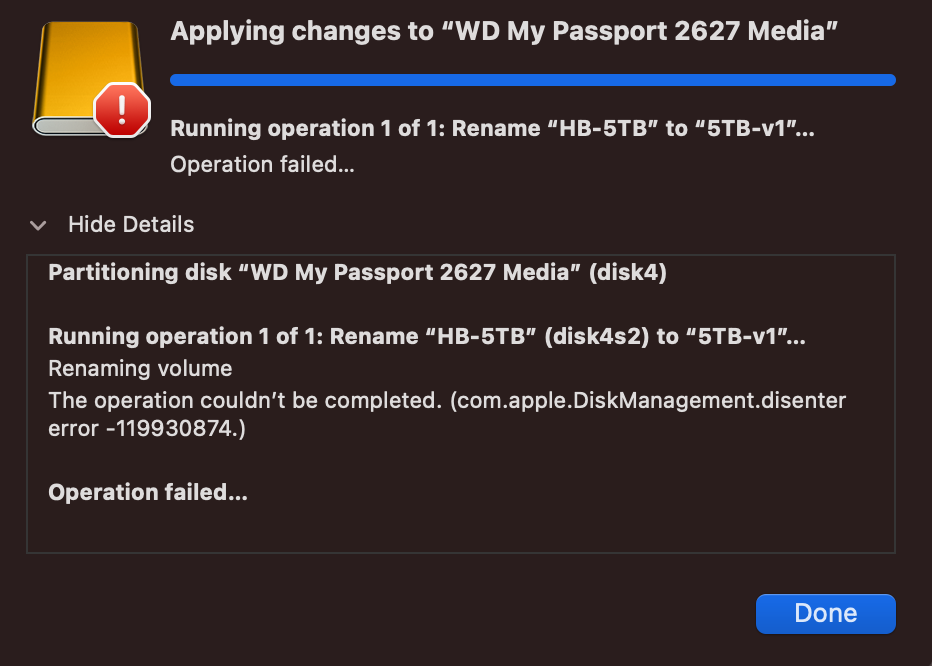Click the Done button
Image resolution: width=932 pixels, height=666 pixels.
(825, 613)
